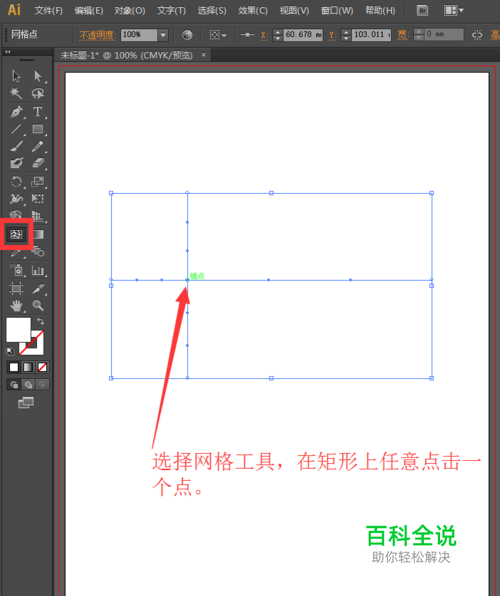Open the 视图(V) menu
Viewport: 500px width, 596px height.
point(294,10)
